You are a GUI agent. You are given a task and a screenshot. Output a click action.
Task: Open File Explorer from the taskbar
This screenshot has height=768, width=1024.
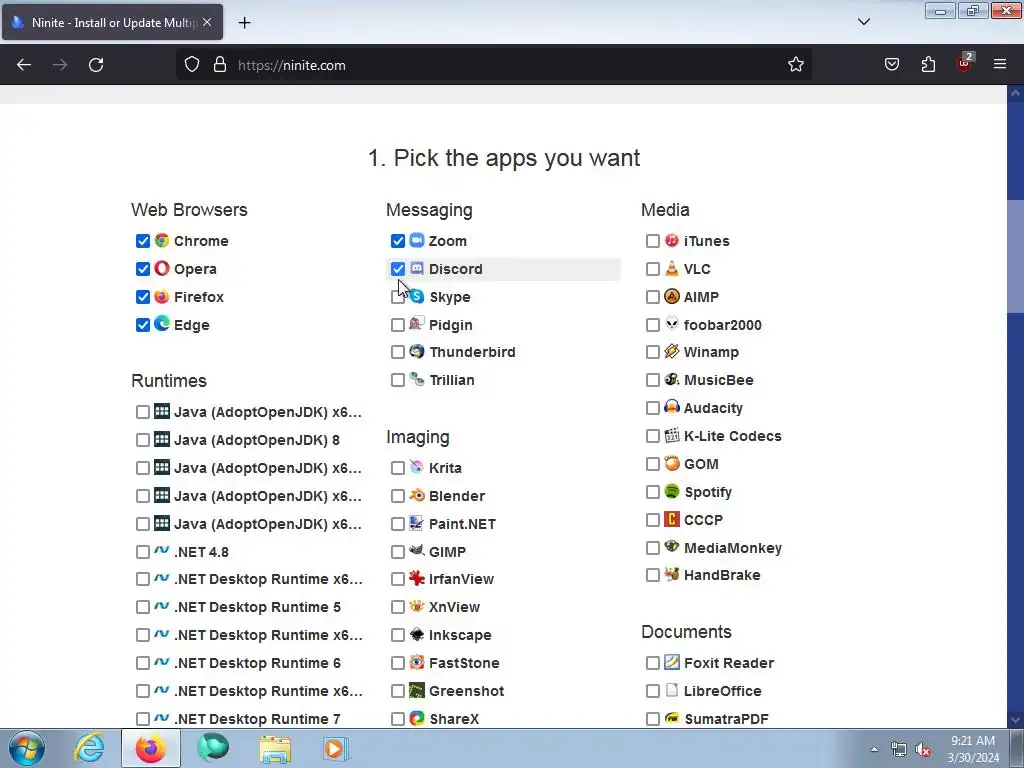[275, 748]
